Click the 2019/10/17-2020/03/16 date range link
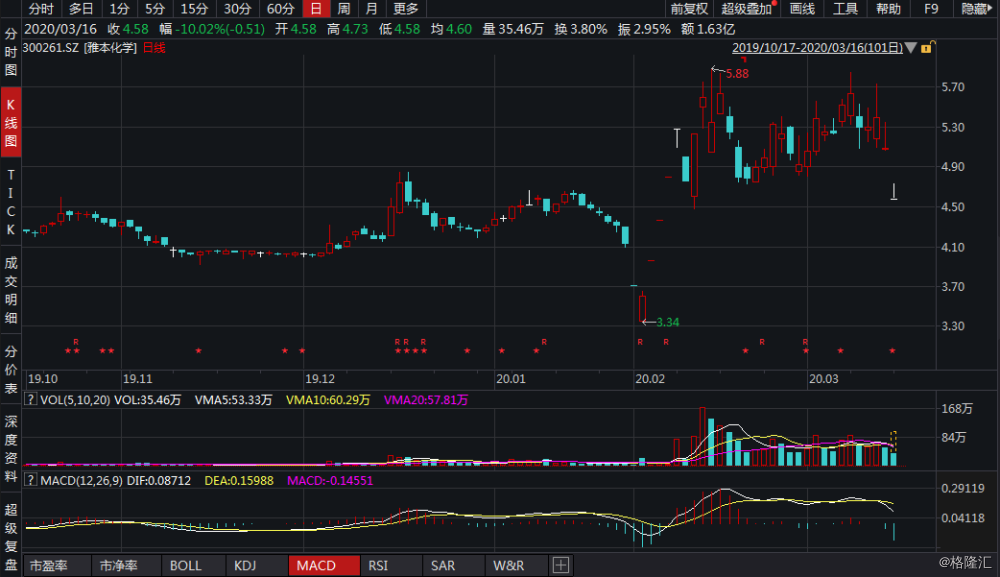1000x577 pixels. coord(818,48)
